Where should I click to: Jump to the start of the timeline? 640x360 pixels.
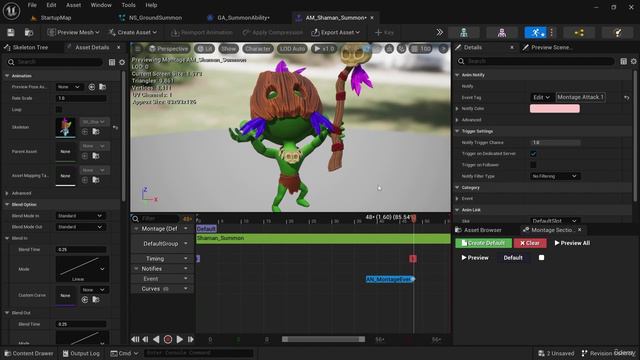(x=135, y=340)
